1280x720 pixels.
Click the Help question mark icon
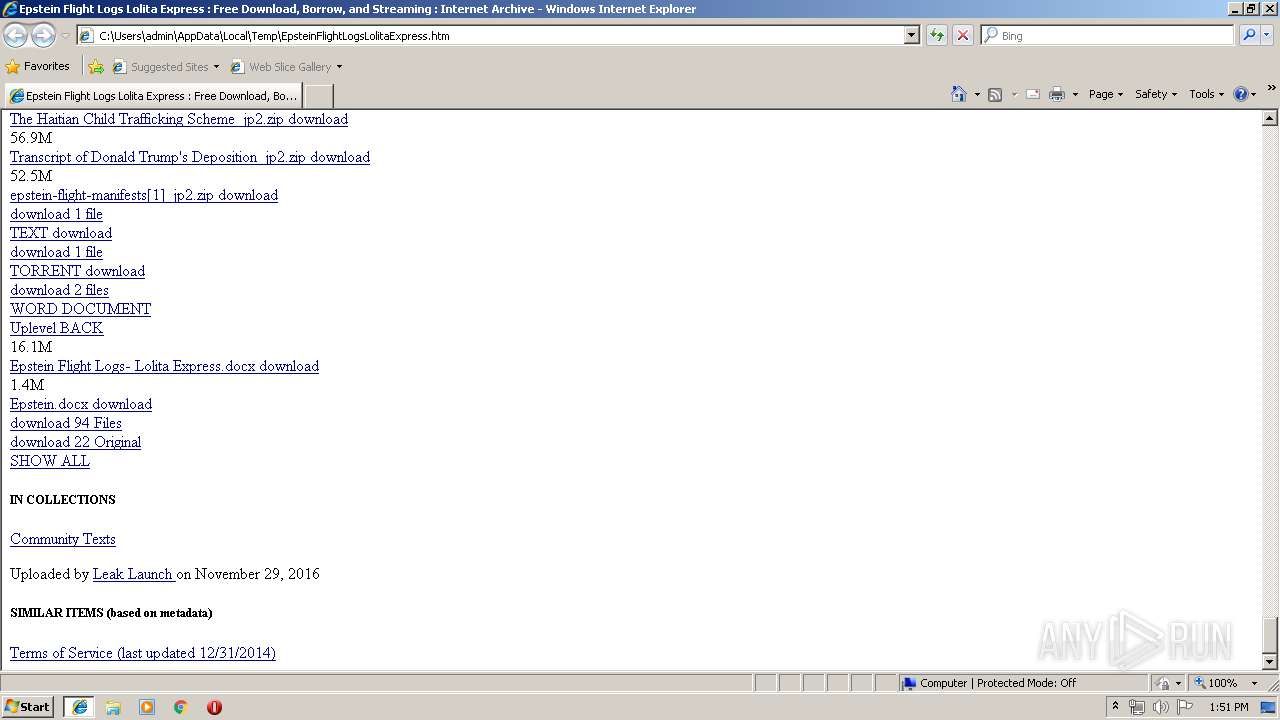1241,94
